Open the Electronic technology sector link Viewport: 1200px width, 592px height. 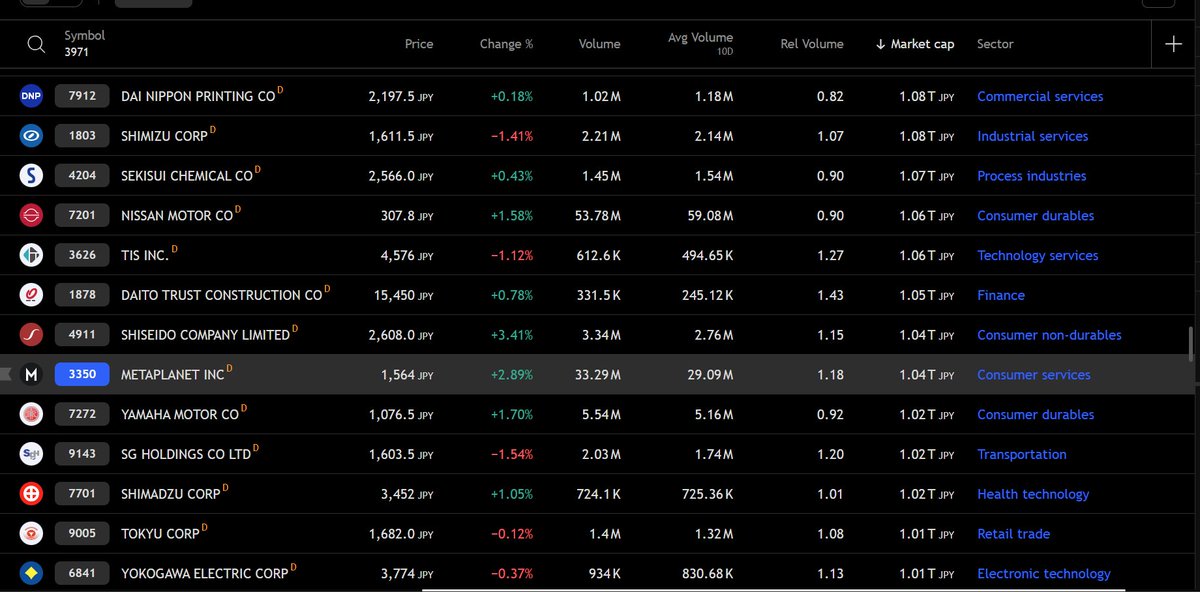[x=1043, y=574]
